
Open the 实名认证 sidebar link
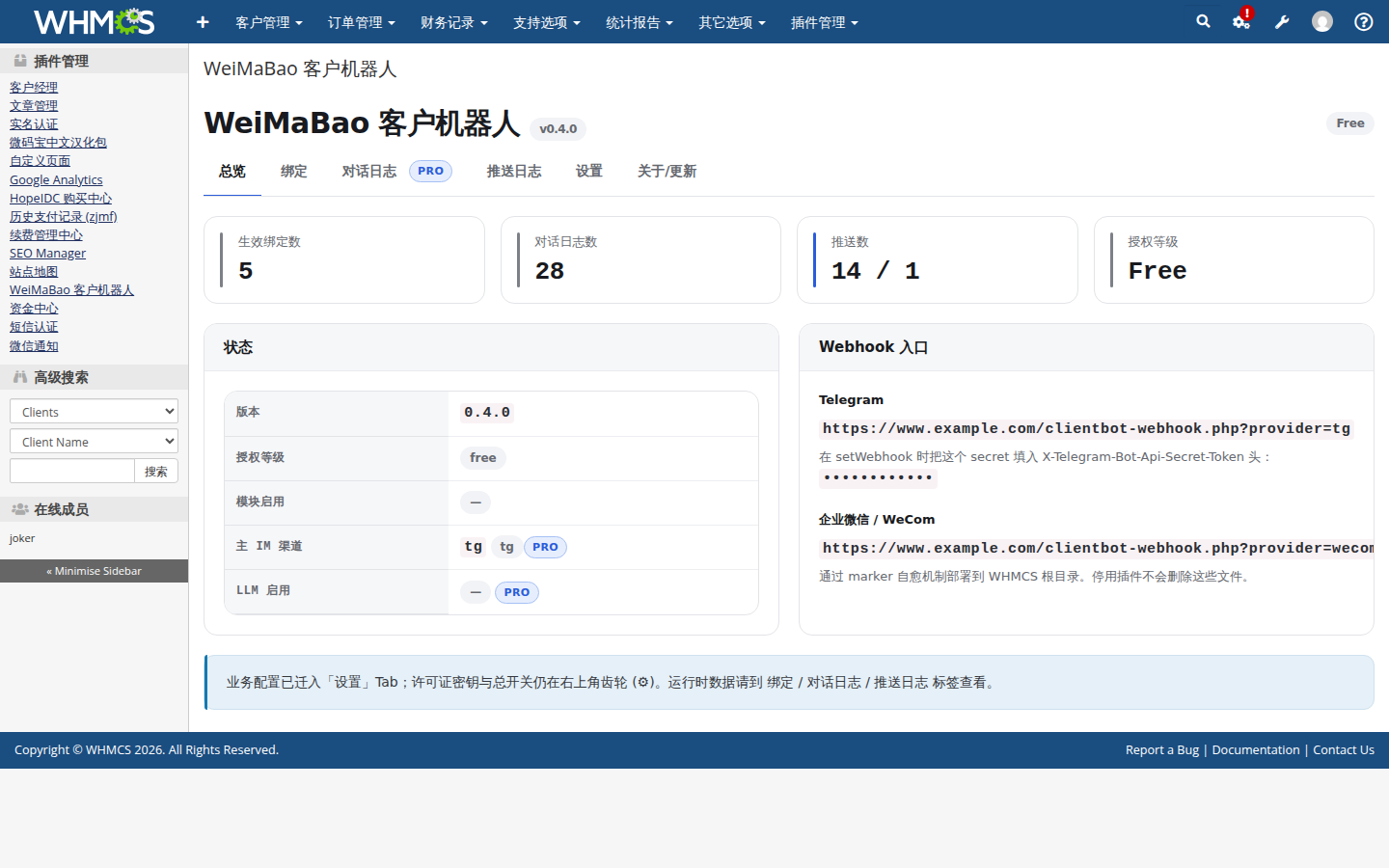tap(34, 123)
